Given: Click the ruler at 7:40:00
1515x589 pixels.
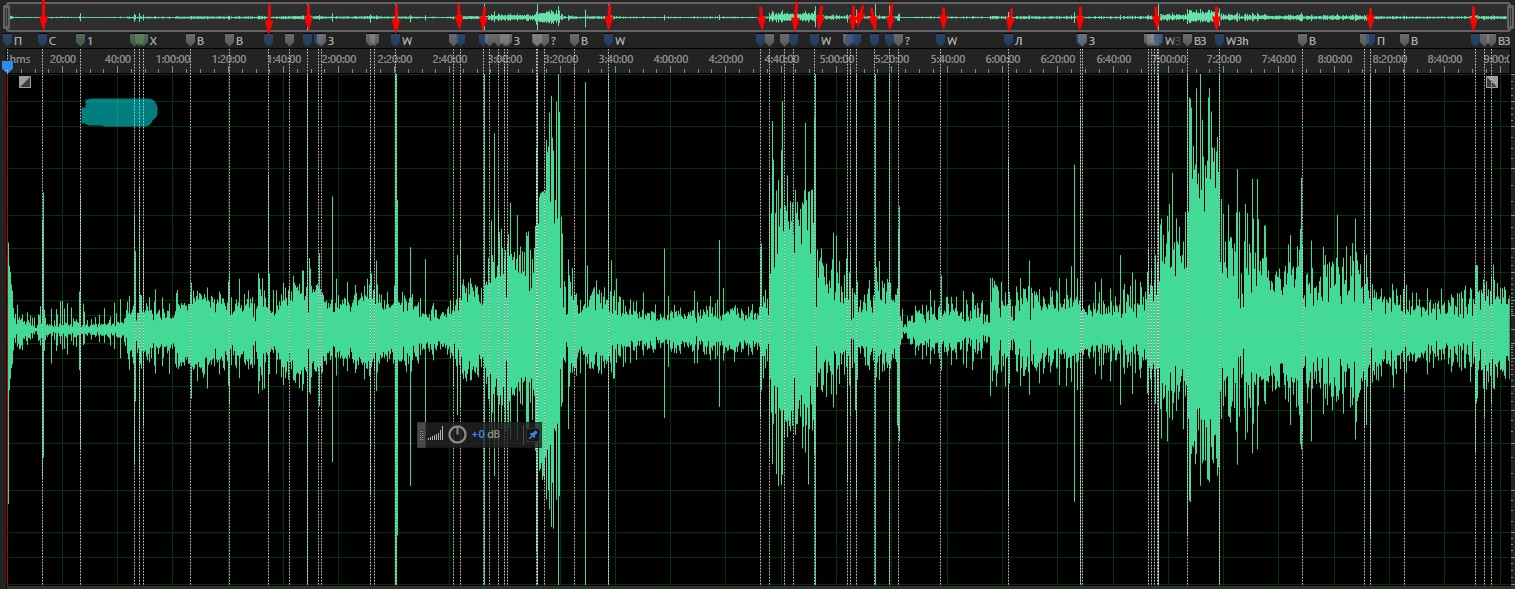Looking at the screenshot, I should pos(1279,59).
